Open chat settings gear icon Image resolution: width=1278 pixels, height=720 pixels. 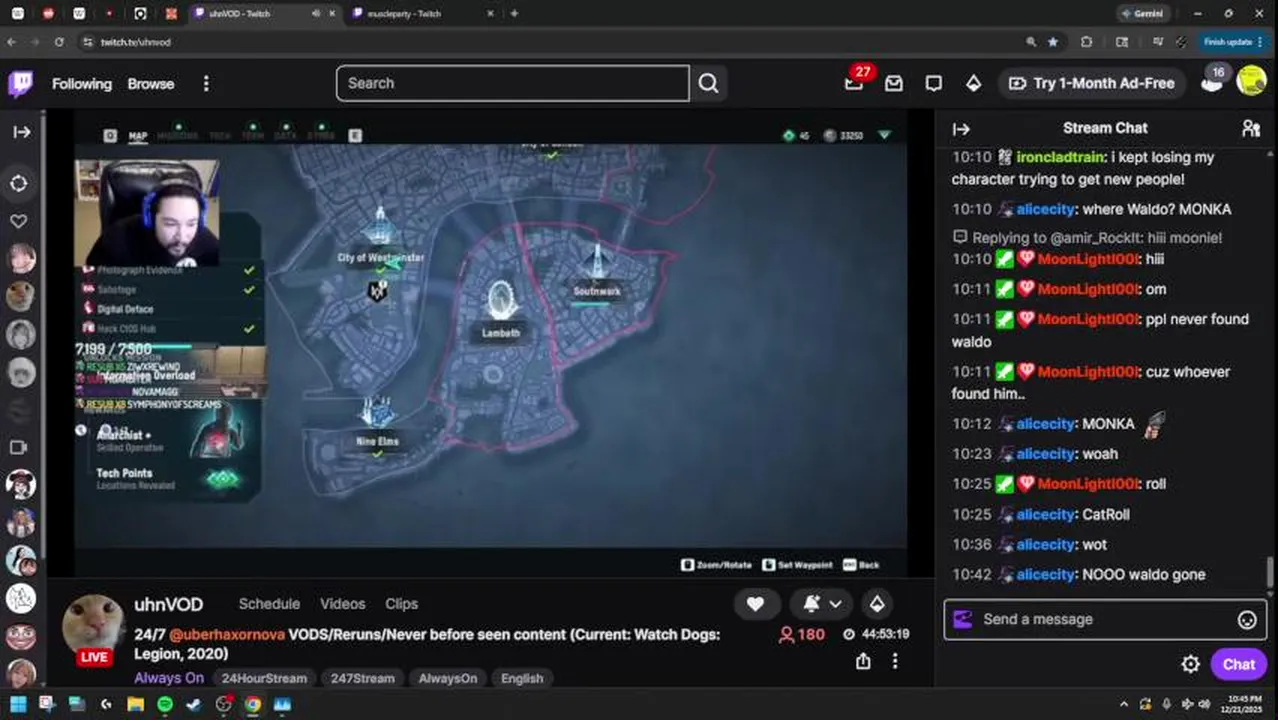click(x=1190, y=664)
